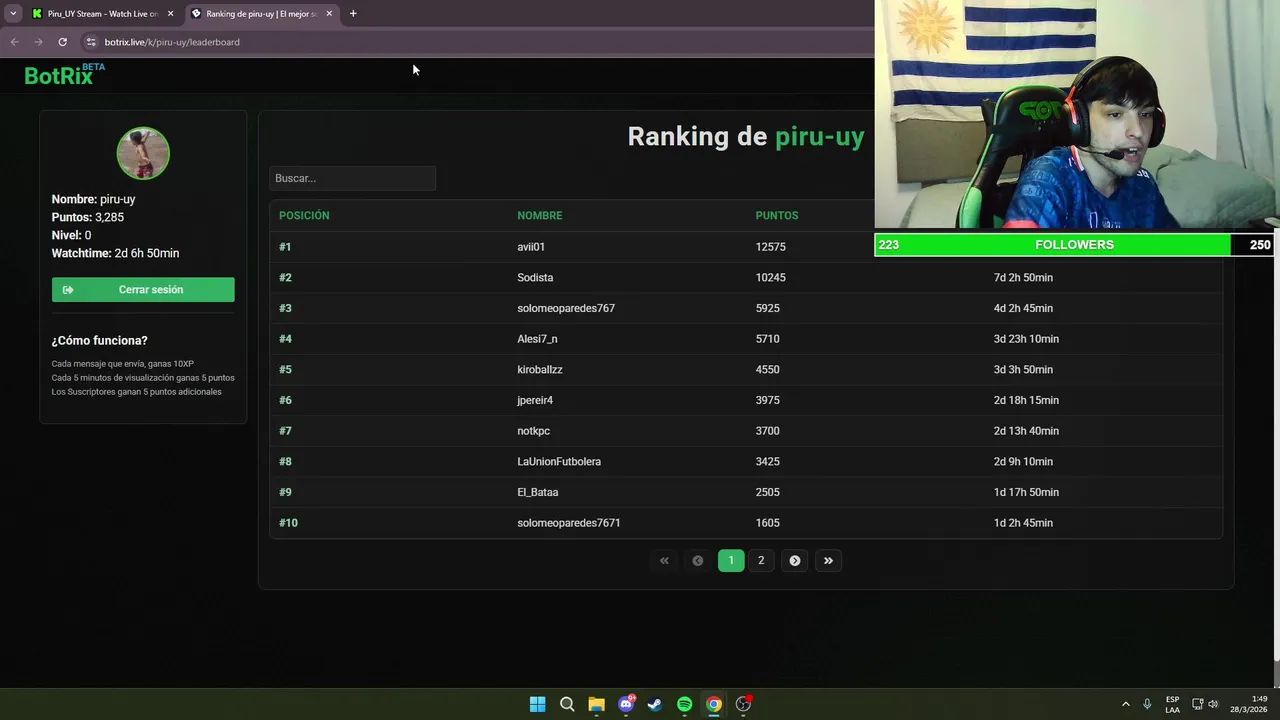Close the Piru_UY Stream tab

(x=170, y=14)
